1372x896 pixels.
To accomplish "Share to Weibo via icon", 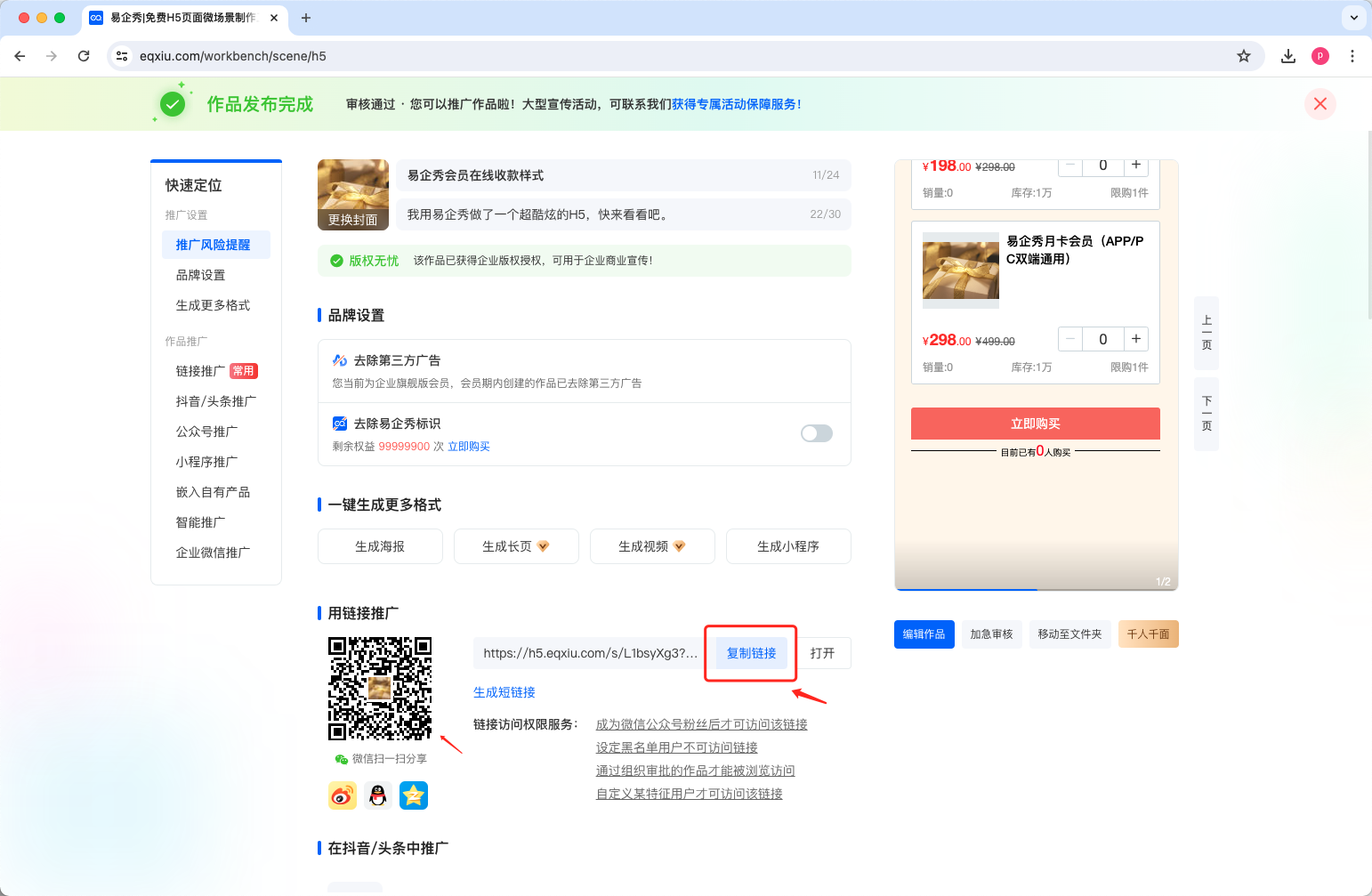I will (343, 795).
